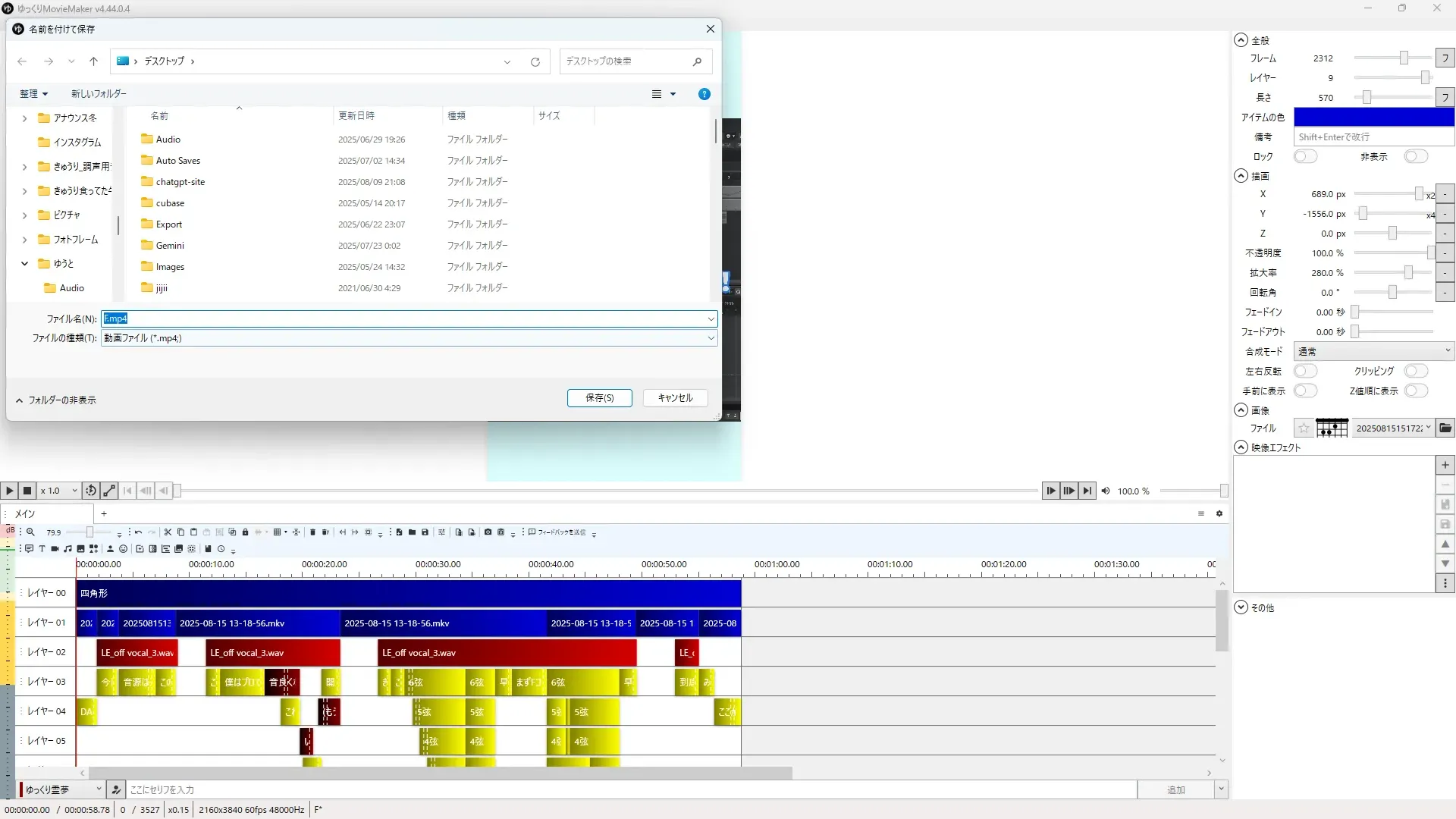This screenshot has height=819, width=1456.
Task: Click the undo arrow in timeline toolbar
Action: coord(138,532)
